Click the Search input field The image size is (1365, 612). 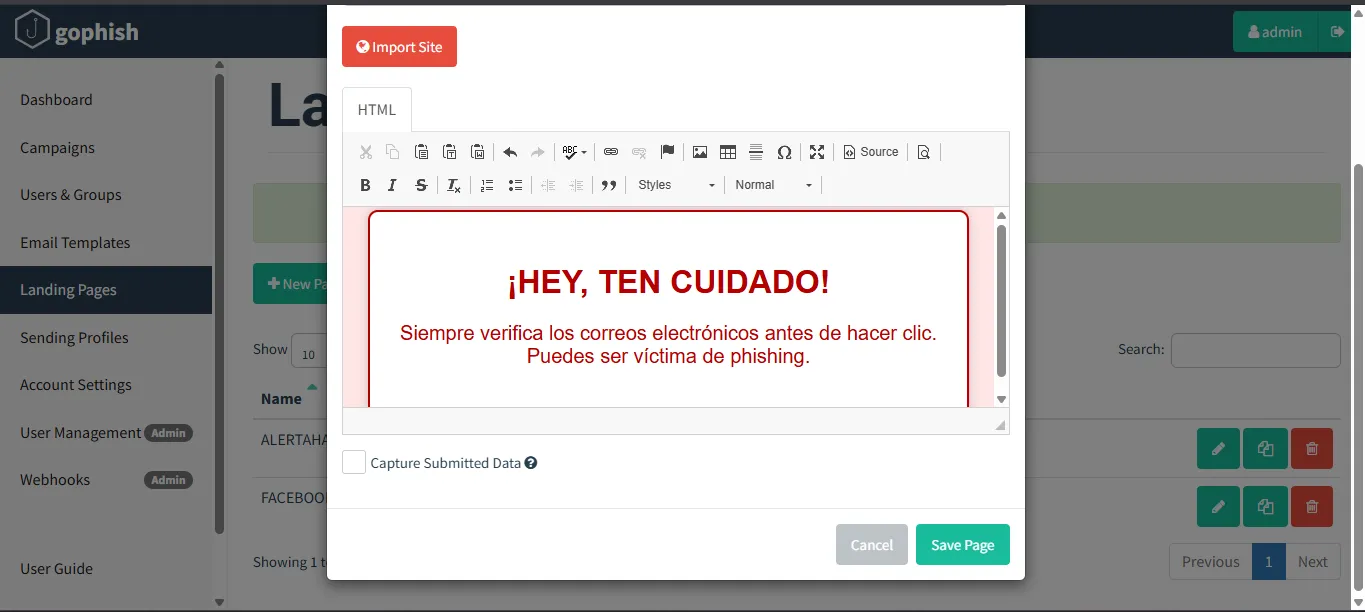click(x=1255, y=350)
